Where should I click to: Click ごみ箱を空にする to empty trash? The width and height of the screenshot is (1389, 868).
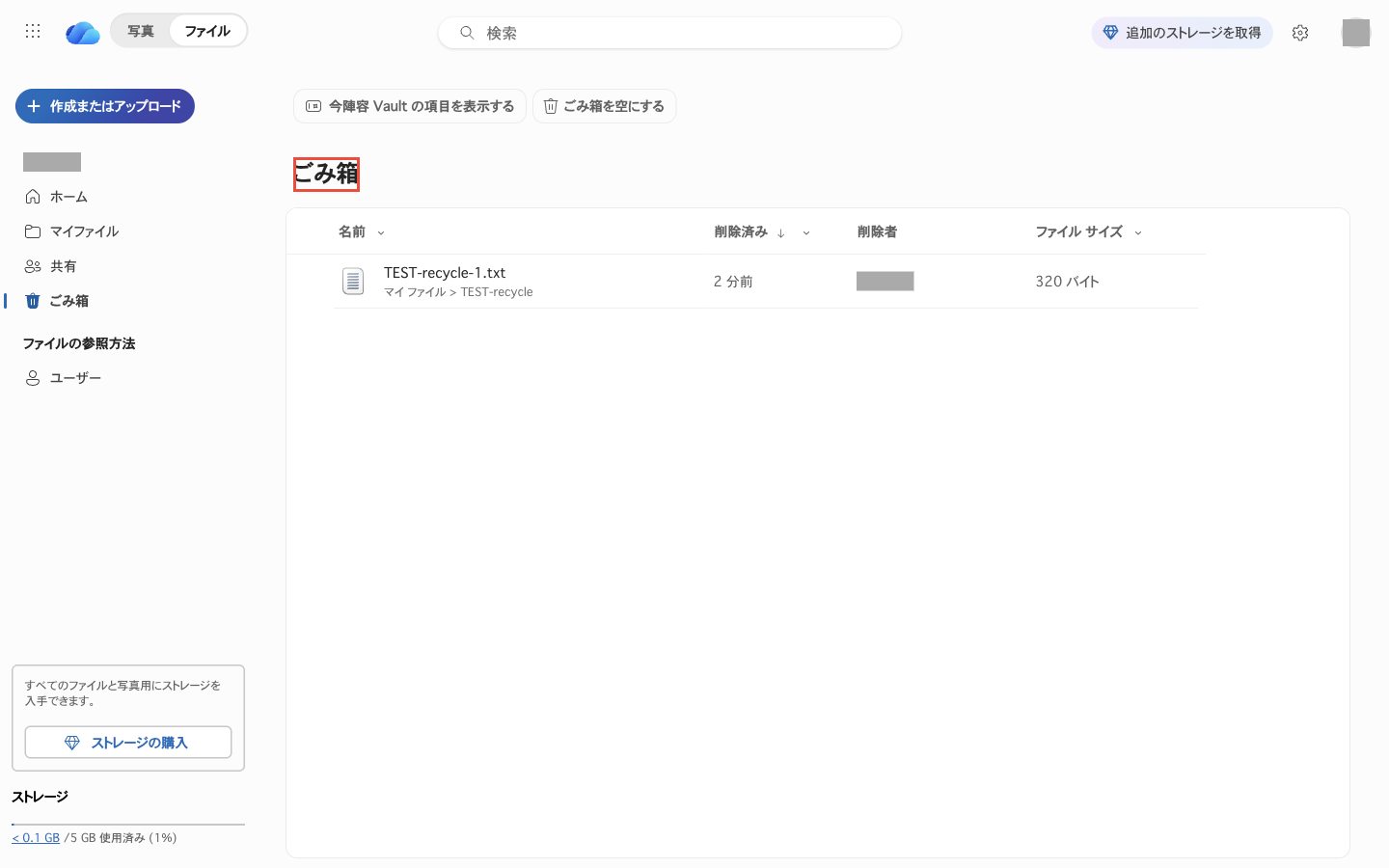604,106
